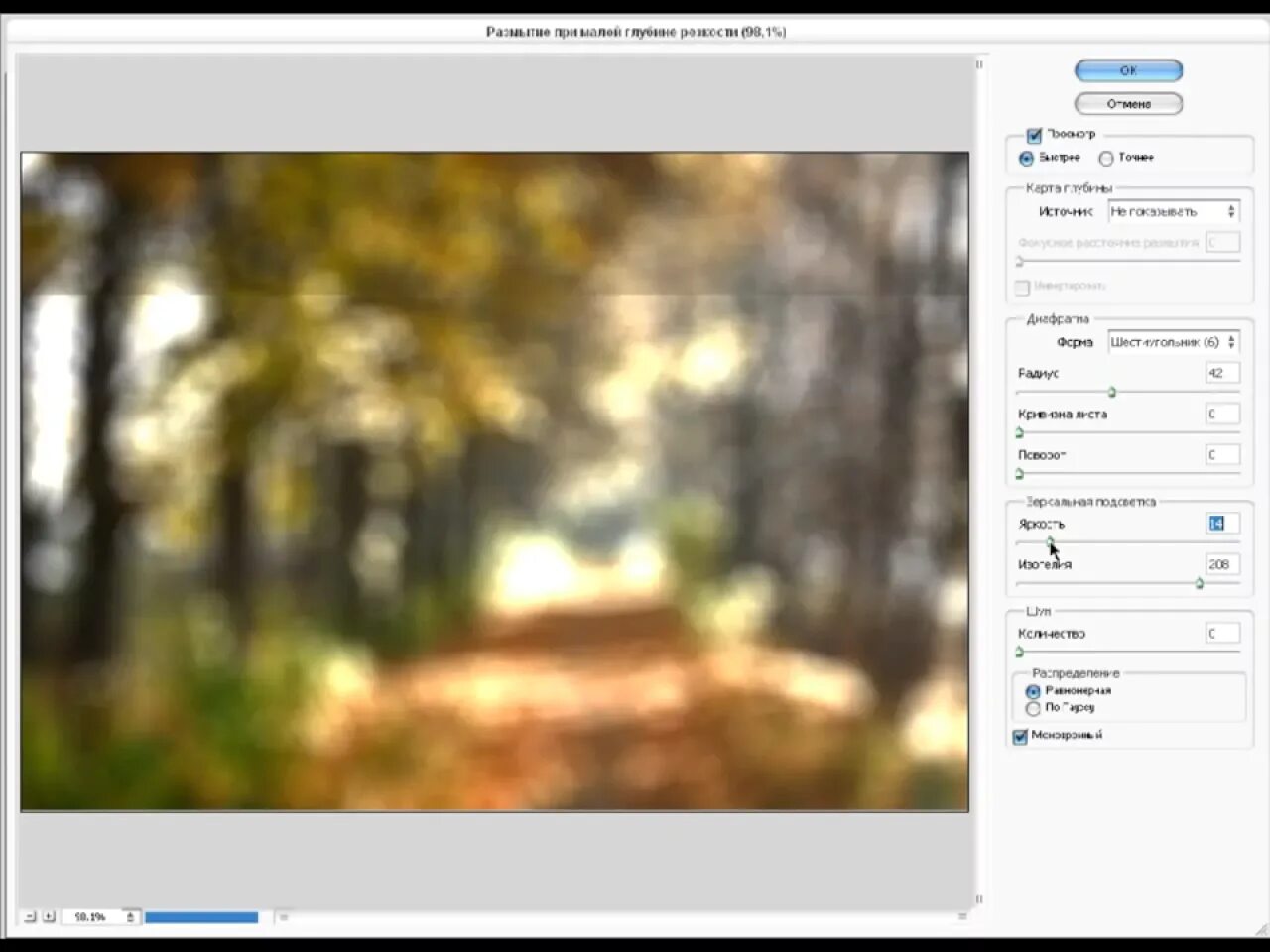Click the Количество noise slider handle
The image size is (1270, 952).
point(1019,653)
